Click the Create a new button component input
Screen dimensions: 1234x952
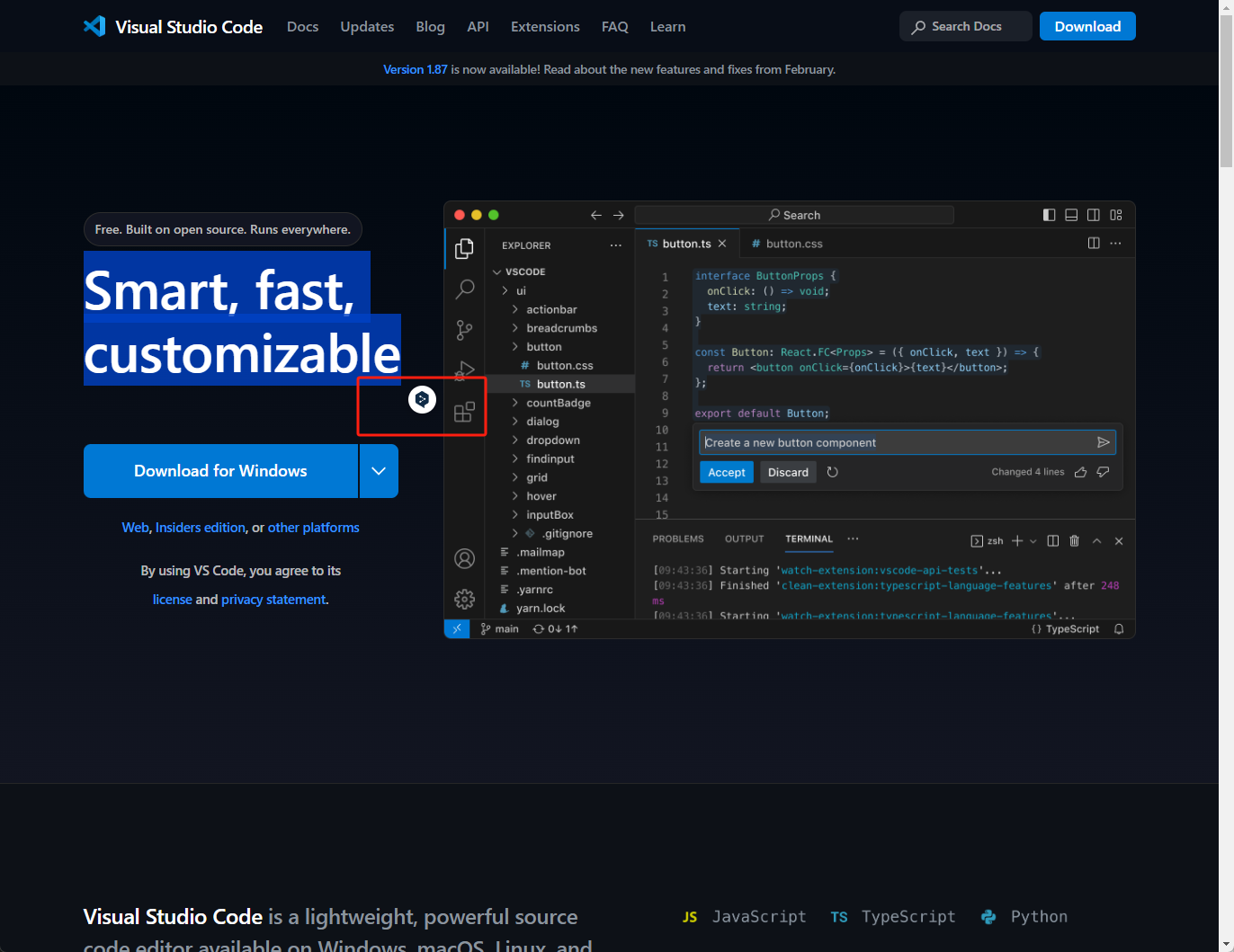pos(908,442)
